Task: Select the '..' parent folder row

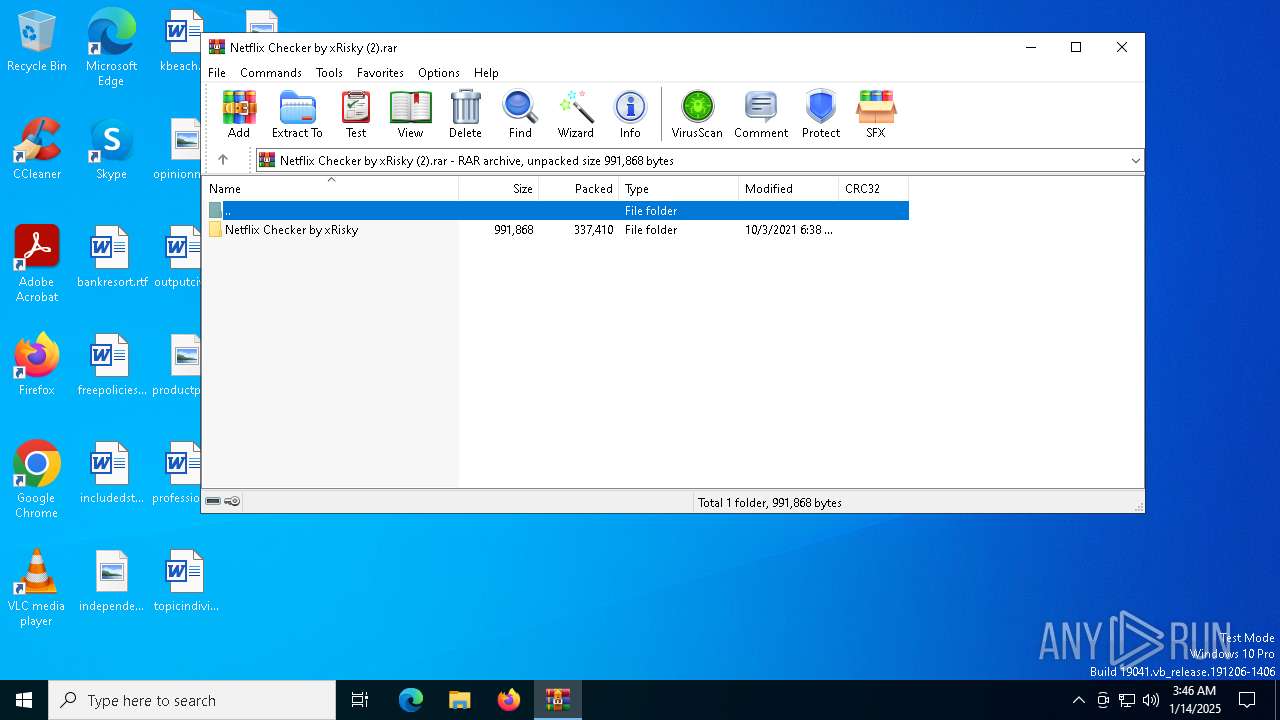Action: point(556,210)
